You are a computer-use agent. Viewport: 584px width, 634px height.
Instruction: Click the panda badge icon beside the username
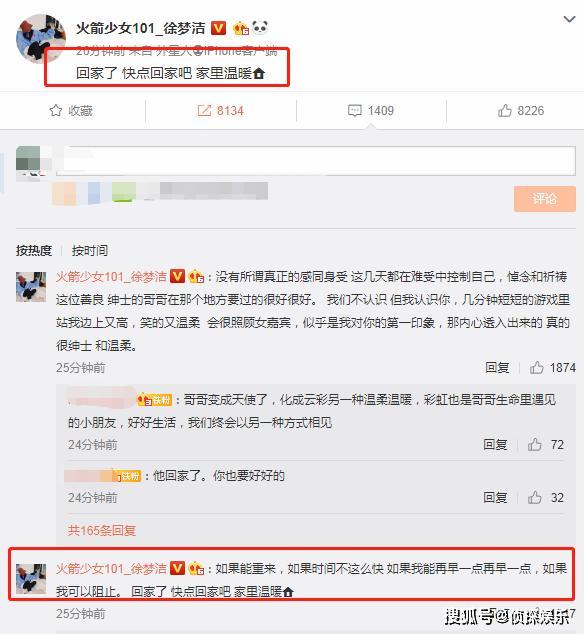260,27
